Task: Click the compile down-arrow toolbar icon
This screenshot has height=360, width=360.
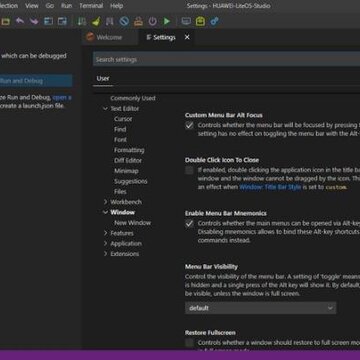Action: [x=82, y=22]
